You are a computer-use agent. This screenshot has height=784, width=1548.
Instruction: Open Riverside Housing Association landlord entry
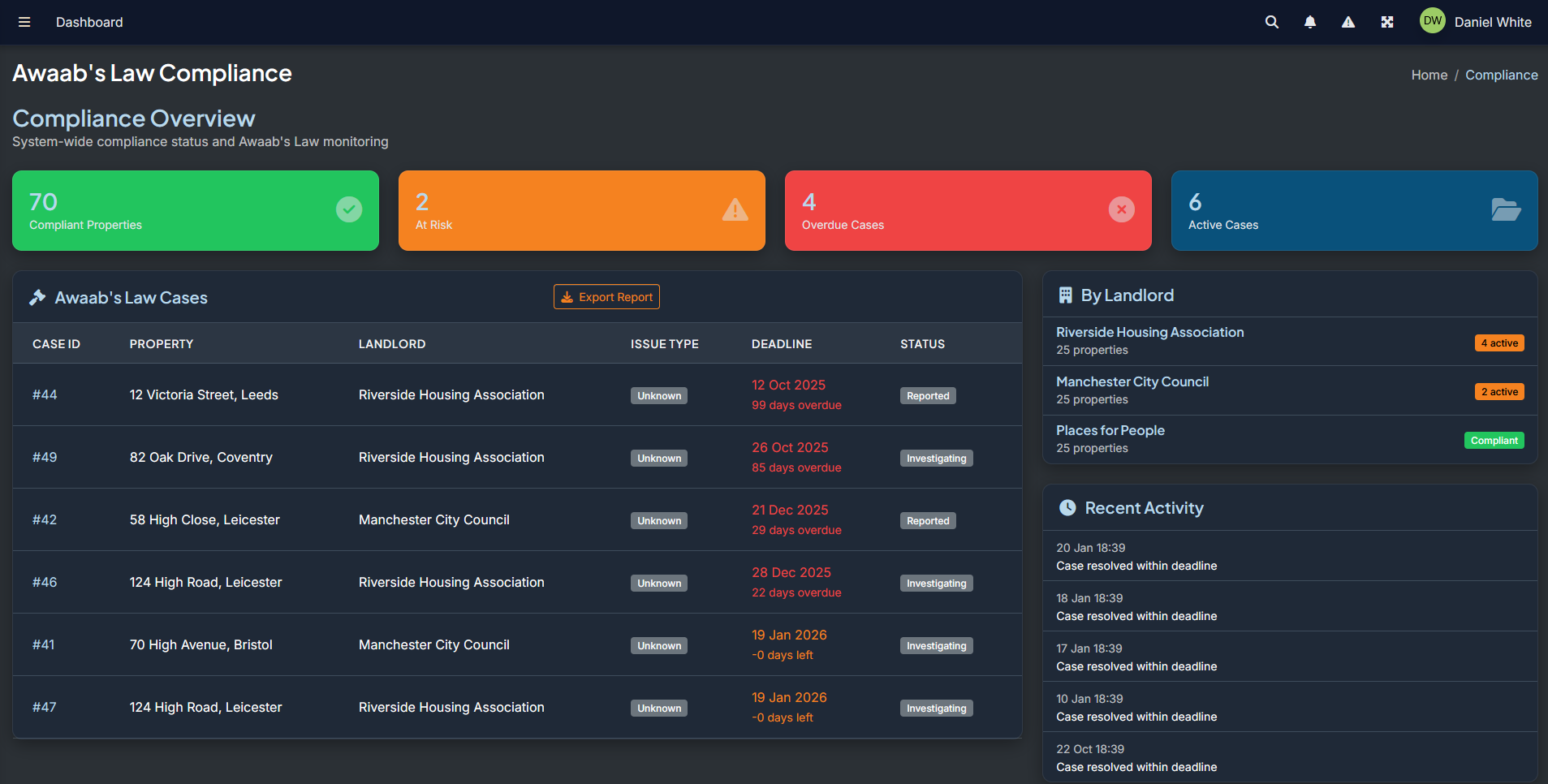[x=1149, y=332]
